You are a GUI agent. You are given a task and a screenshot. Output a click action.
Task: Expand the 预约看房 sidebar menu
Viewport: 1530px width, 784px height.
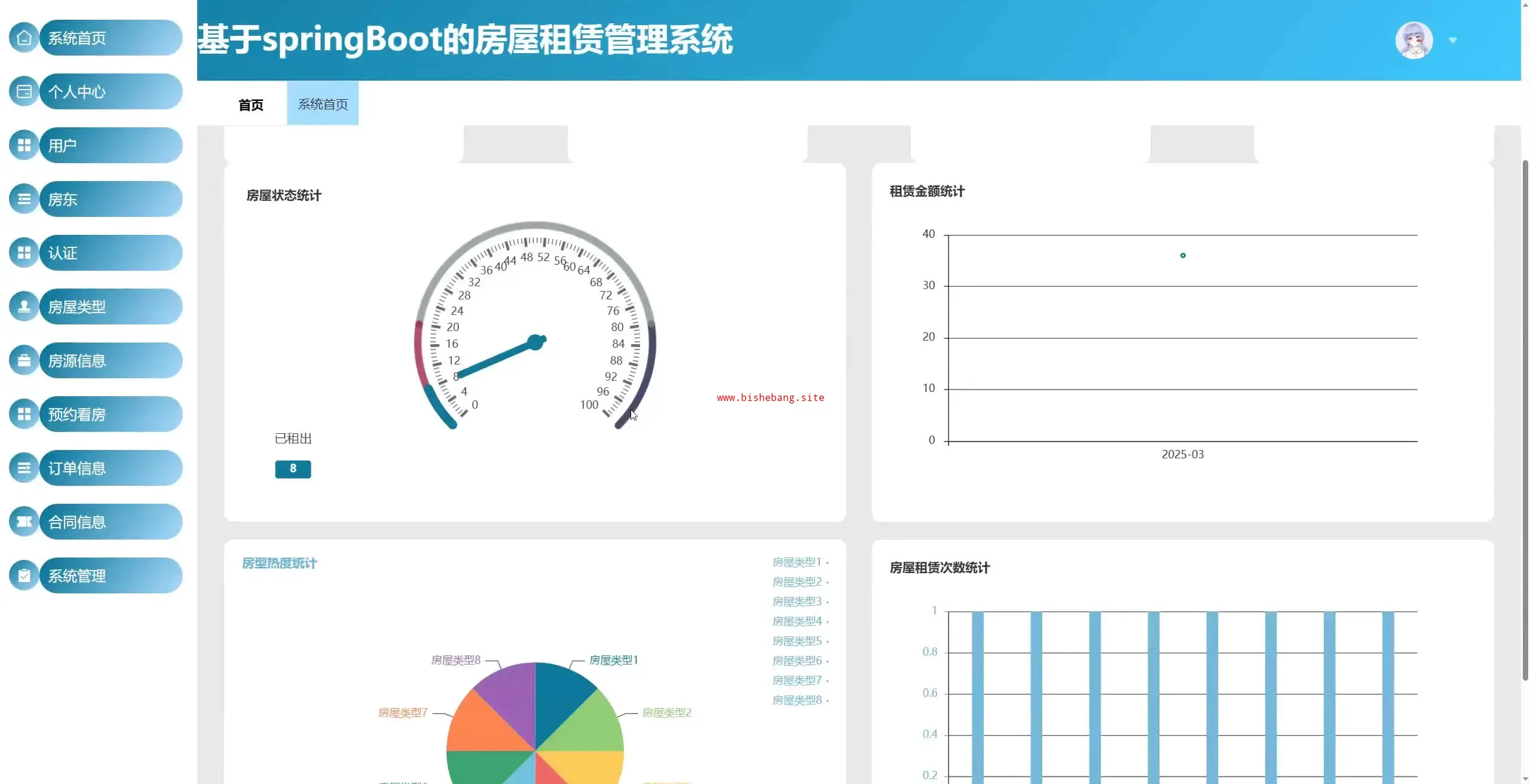(111, 414)
